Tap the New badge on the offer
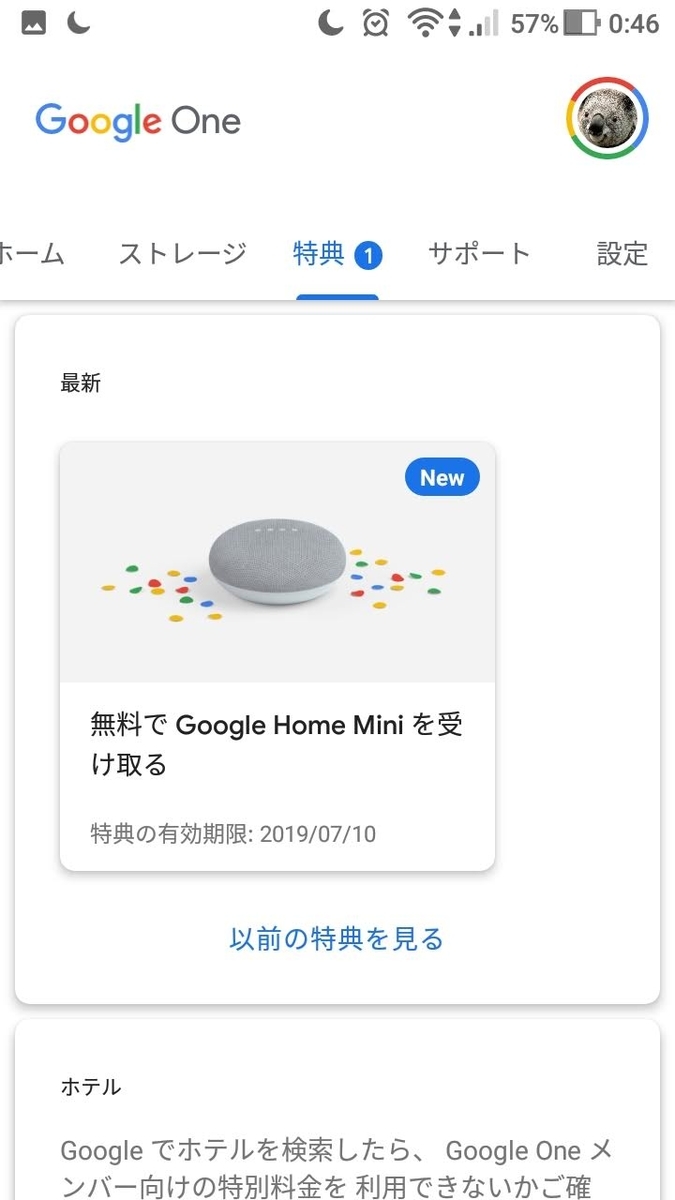Viewport: 675px width, 1200px height. tap(441, 477)
